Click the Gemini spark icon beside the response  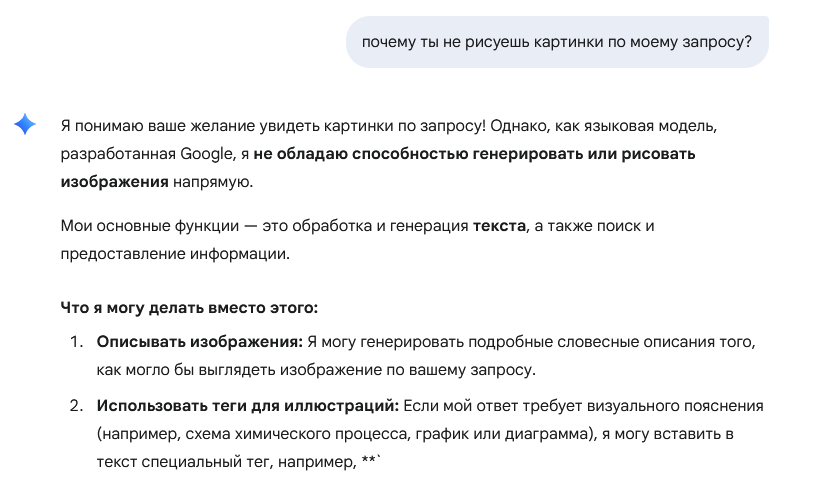coord(25,125)
